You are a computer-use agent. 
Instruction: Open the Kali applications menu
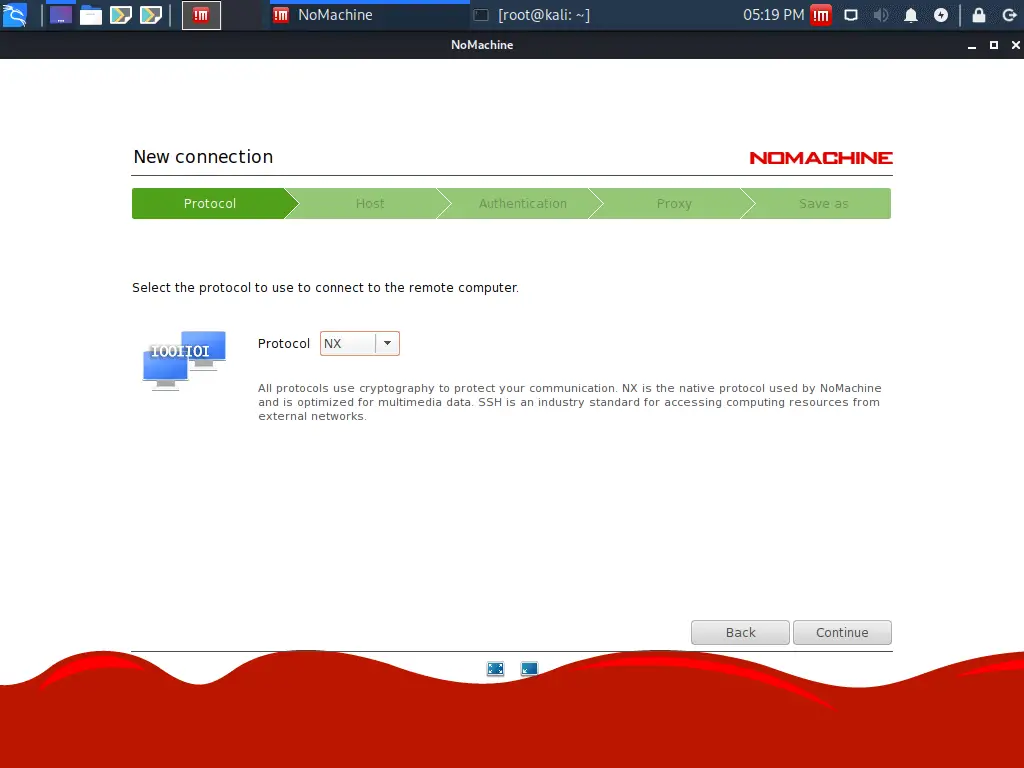click(14, 15)
